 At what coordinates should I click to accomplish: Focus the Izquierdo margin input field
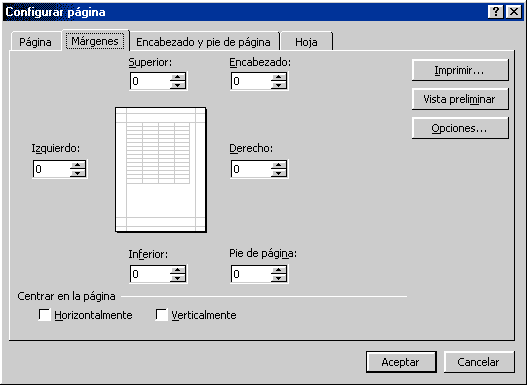[51, 169]
